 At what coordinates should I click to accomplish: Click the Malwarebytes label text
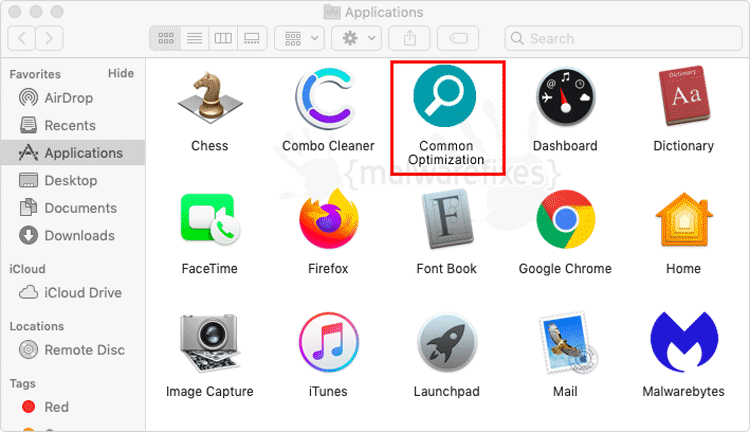tap(684, 391)
